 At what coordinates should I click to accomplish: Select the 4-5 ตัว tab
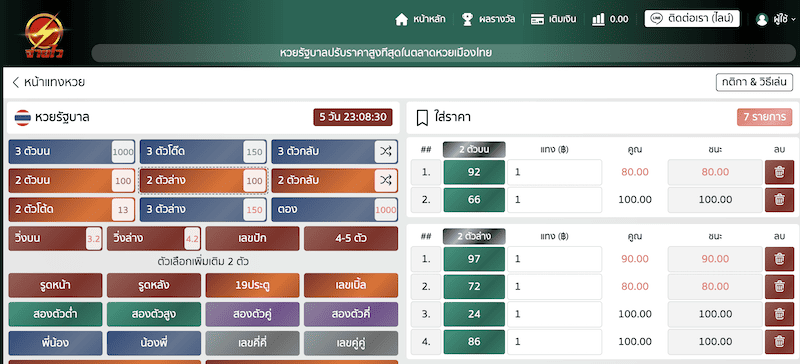[351, 238]
